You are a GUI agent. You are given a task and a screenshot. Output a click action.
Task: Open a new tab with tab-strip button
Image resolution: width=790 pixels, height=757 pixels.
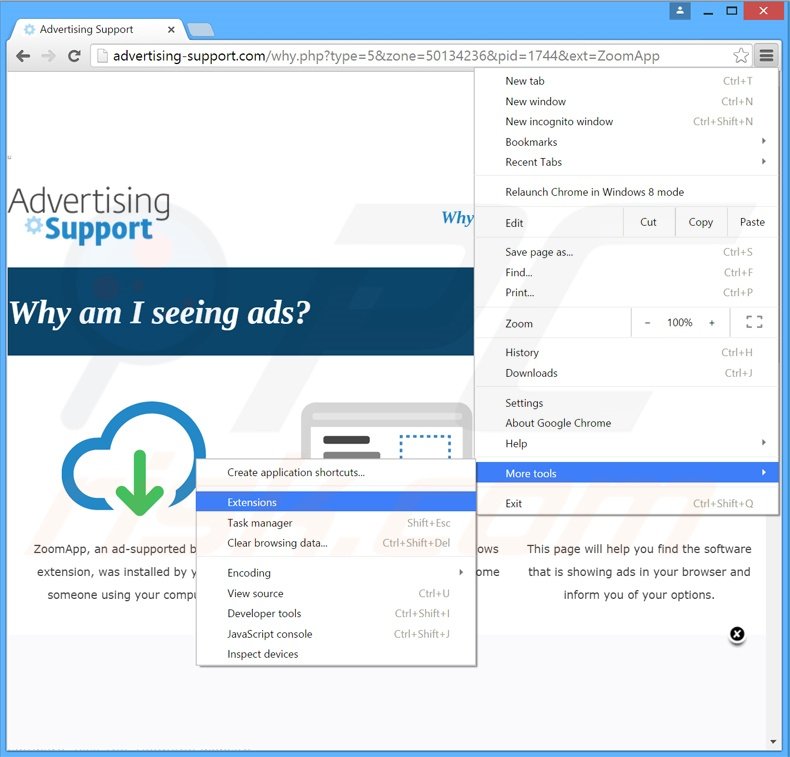pos(201,30)
